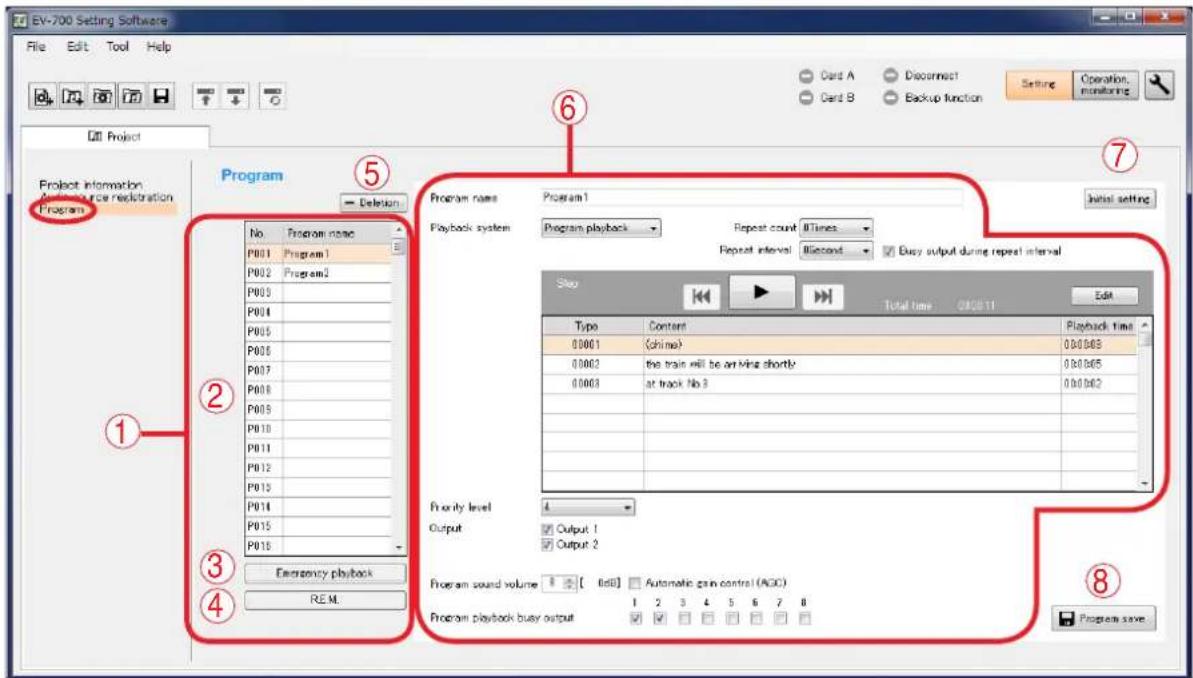
Task: Skip to previous step button
Action: tap(702, 297)
